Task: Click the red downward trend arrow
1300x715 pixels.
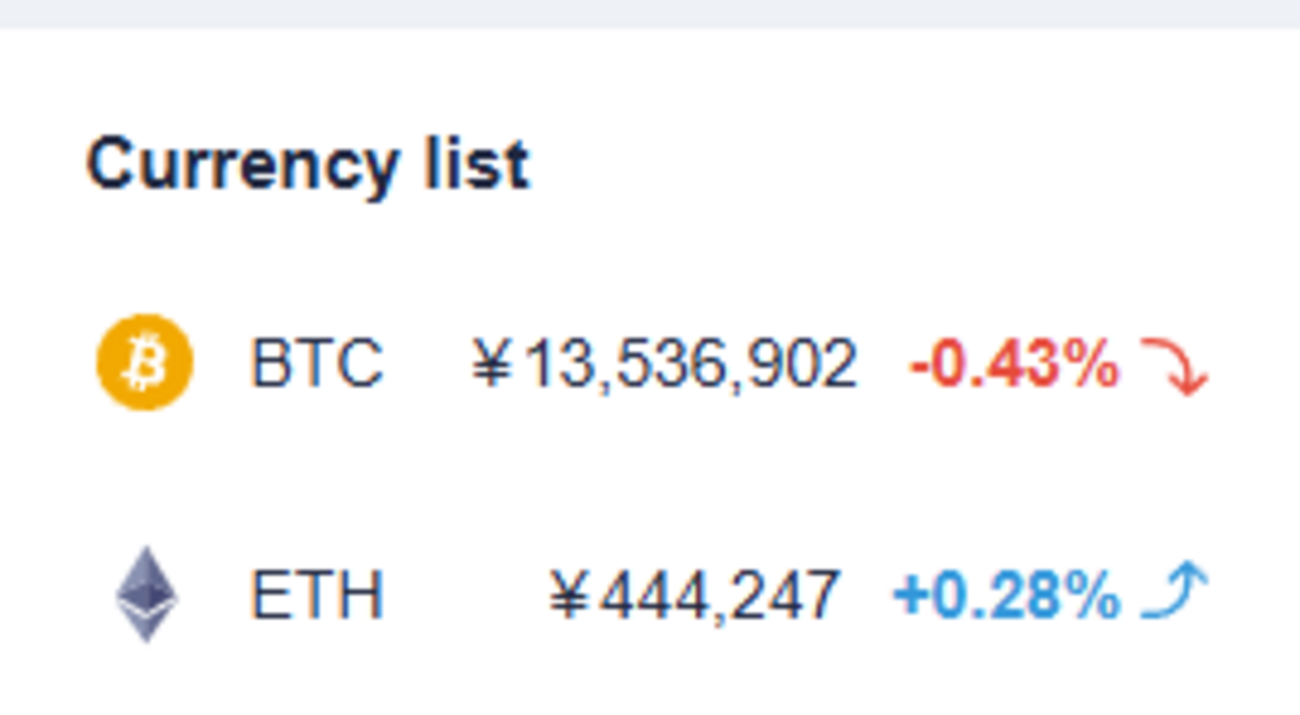Action: [1175, 365]
